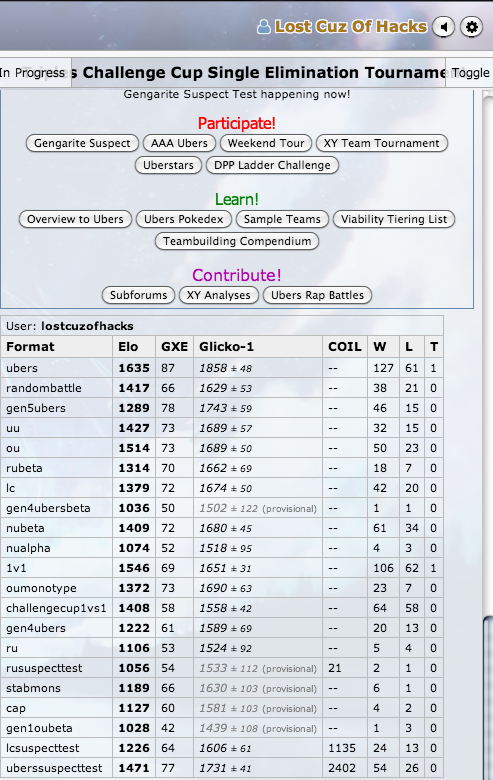This screenshot has width=493, height=780.
Task: Select the stabmons format cell
Action: (x=57, y=688)
